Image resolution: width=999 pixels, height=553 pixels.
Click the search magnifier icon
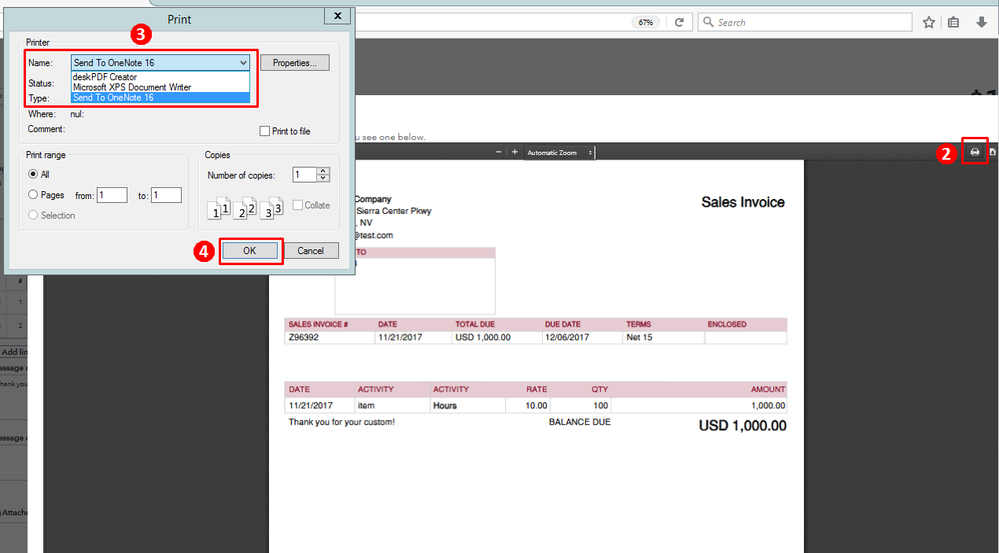tap(708, 22)
